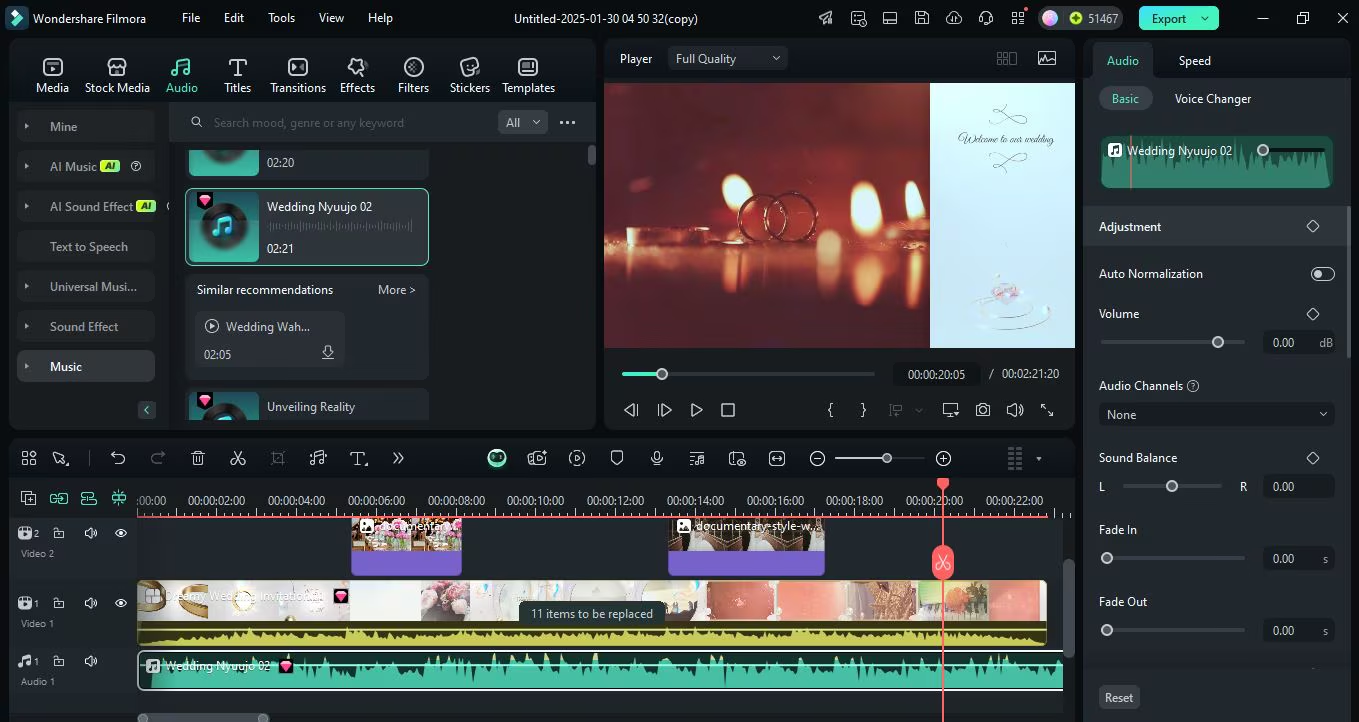Stop playback with the square button
Viewport: 1359px width, 722px height.
point(728,410)
